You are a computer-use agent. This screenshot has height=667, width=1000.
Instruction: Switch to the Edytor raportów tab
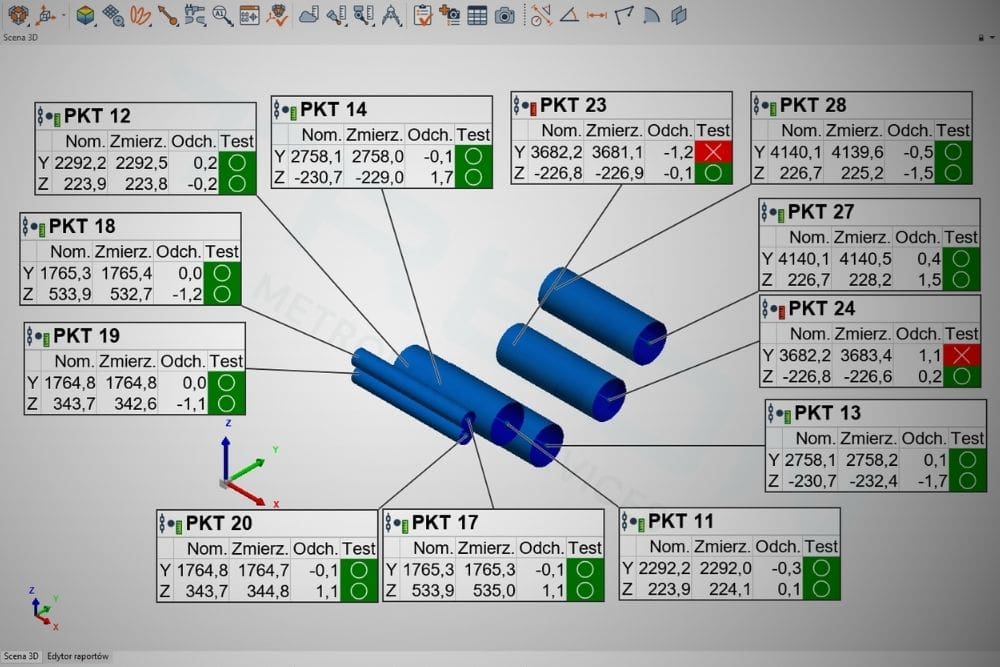(80, 657)
